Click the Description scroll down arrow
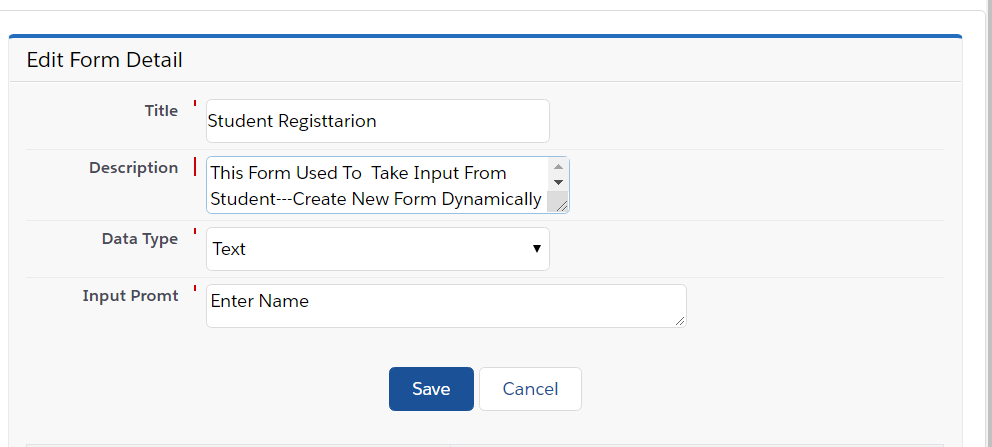Screen dimensions: 992x447 [558, 182]
